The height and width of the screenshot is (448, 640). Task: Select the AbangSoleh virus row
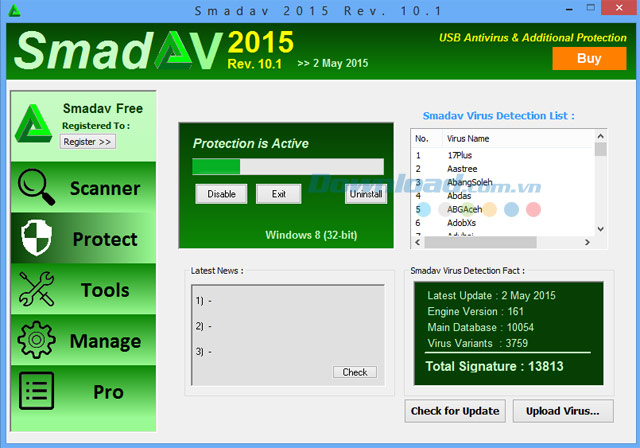(x=503, y=182)
